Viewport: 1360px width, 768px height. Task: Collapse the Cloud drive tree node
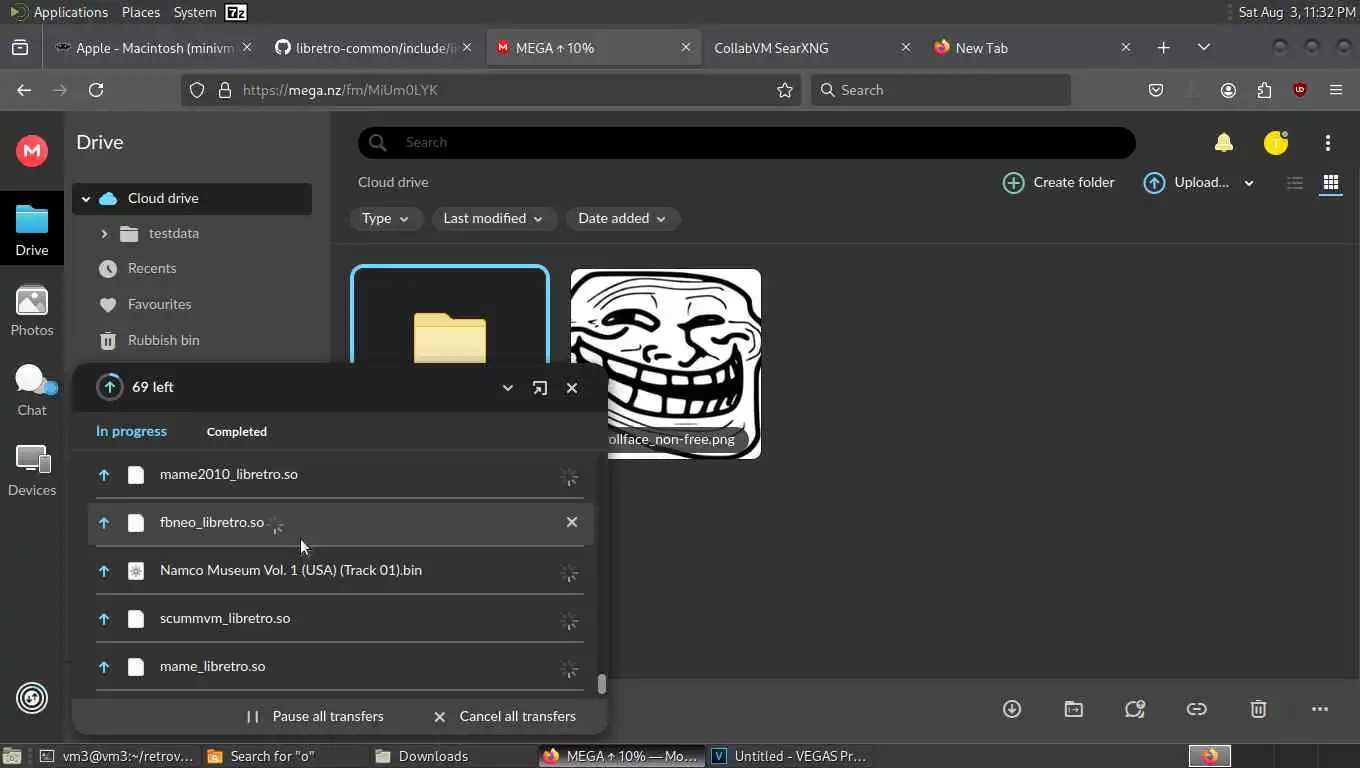86,199
